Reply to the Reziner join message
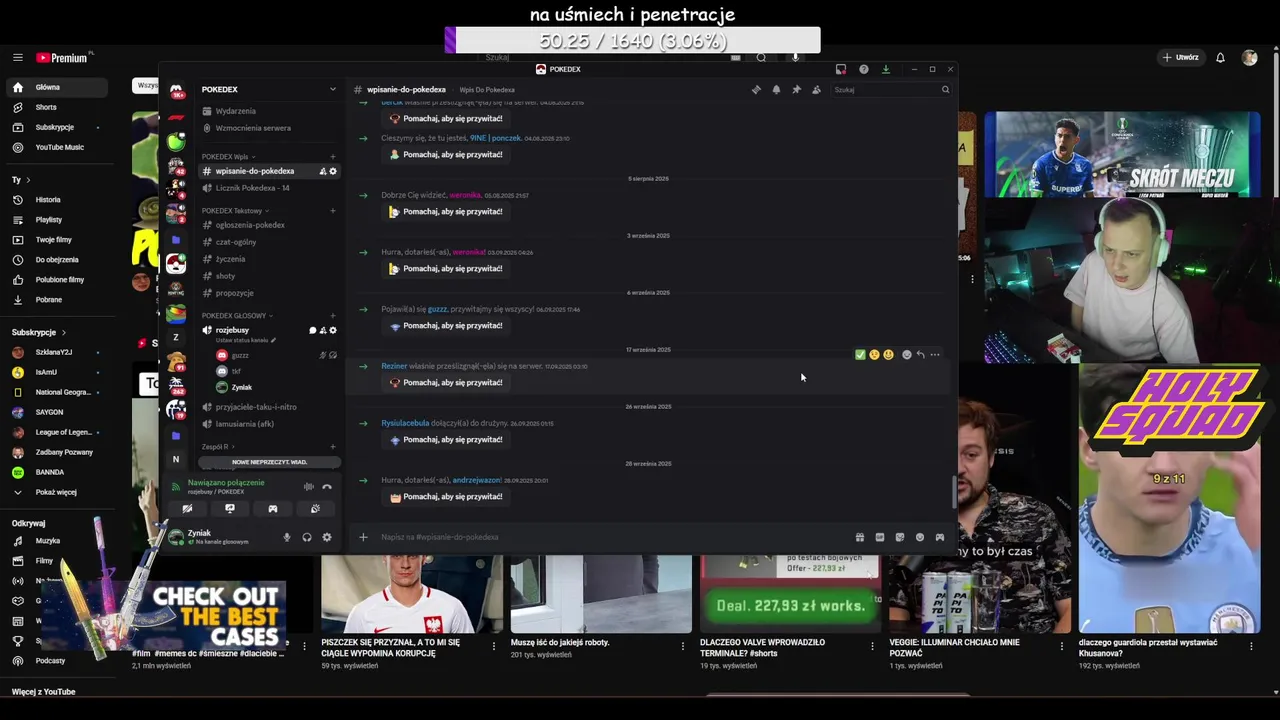Viewport: 1280px width, 720px height. tap(920, 355)
